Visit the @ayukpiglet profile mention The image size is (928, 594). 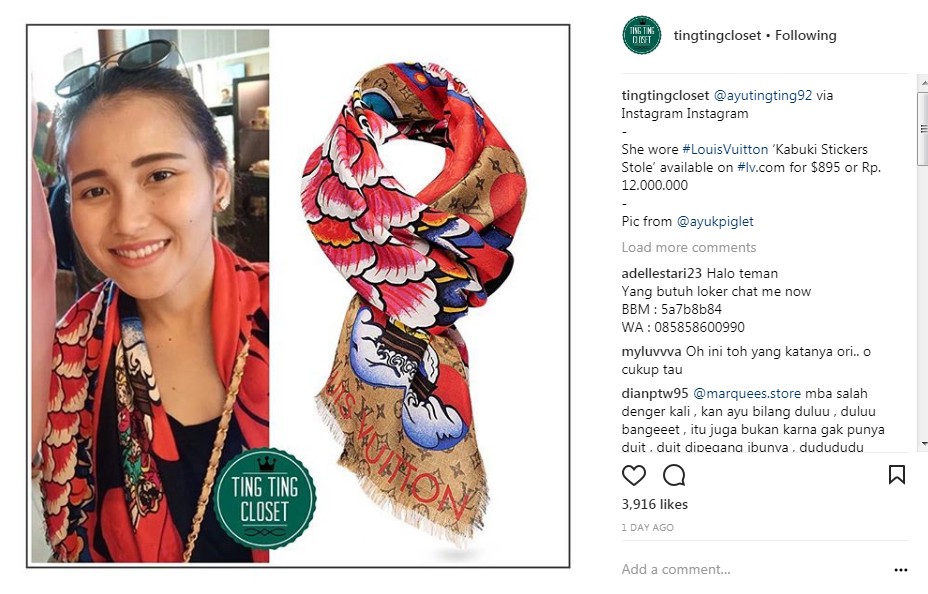(x=715, y=221)
